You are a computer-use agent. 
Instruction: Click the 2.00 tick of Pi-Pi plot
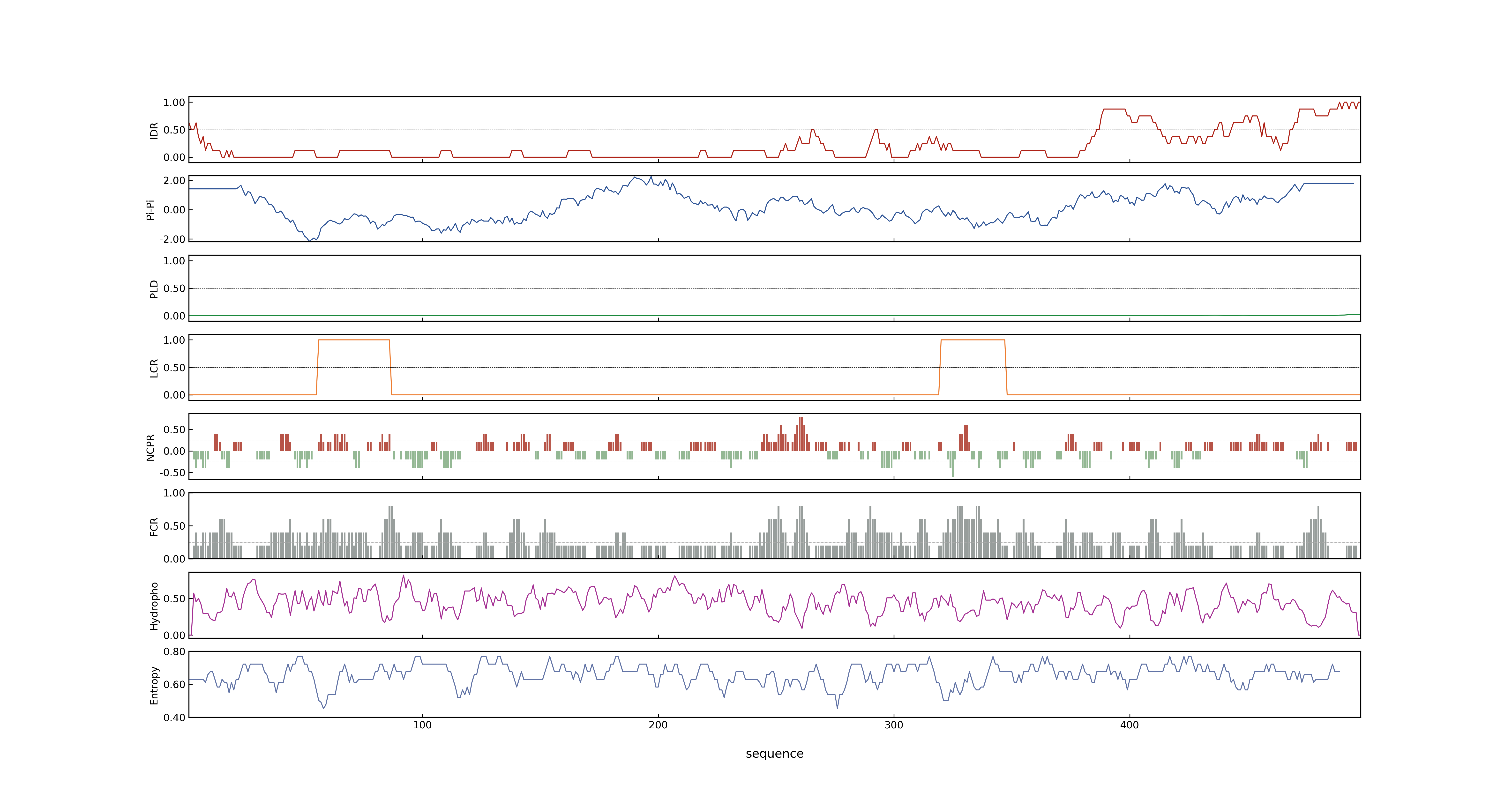pos(174,181)
